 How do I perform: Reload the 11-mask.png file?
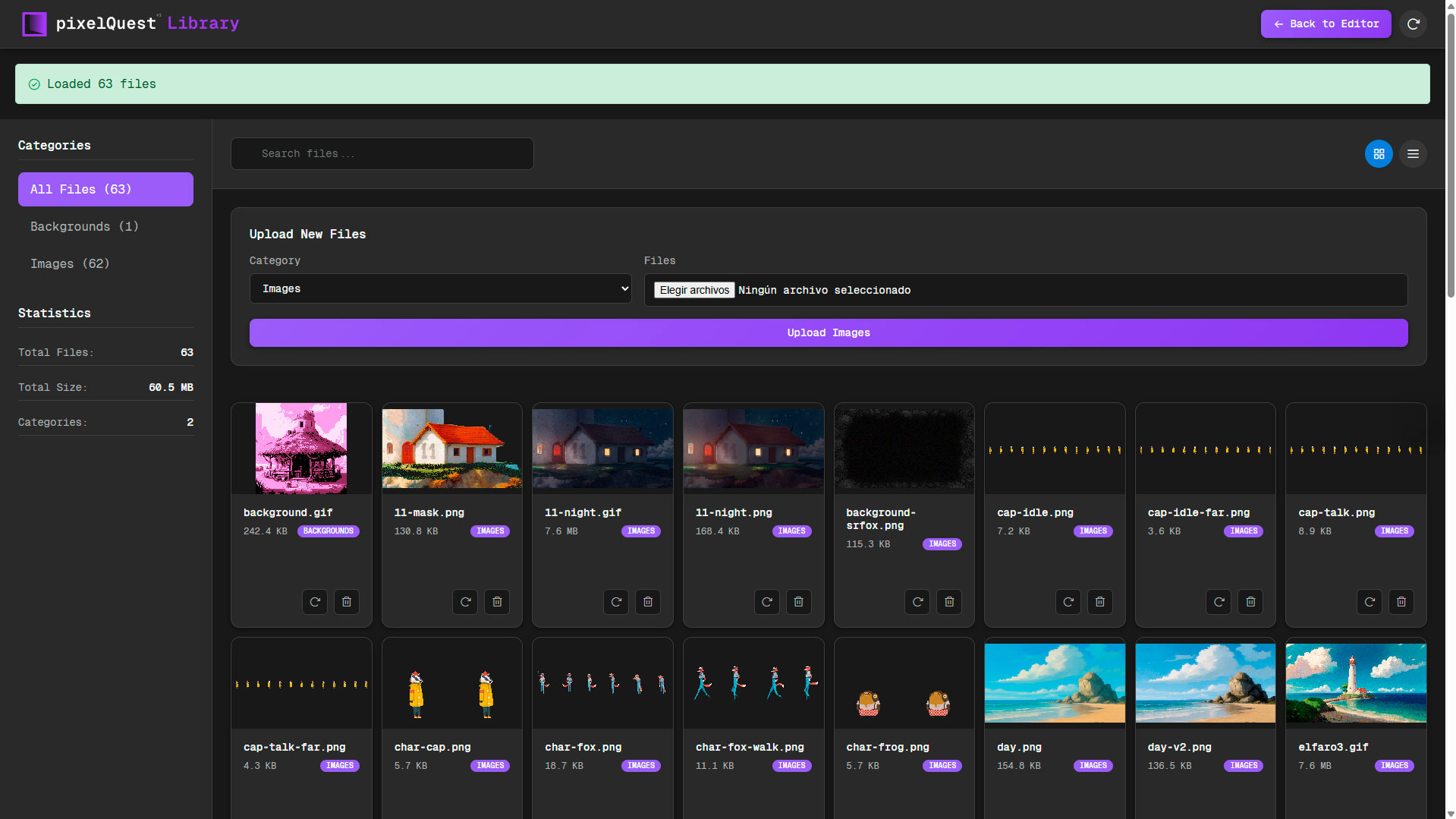coord(465,602)
